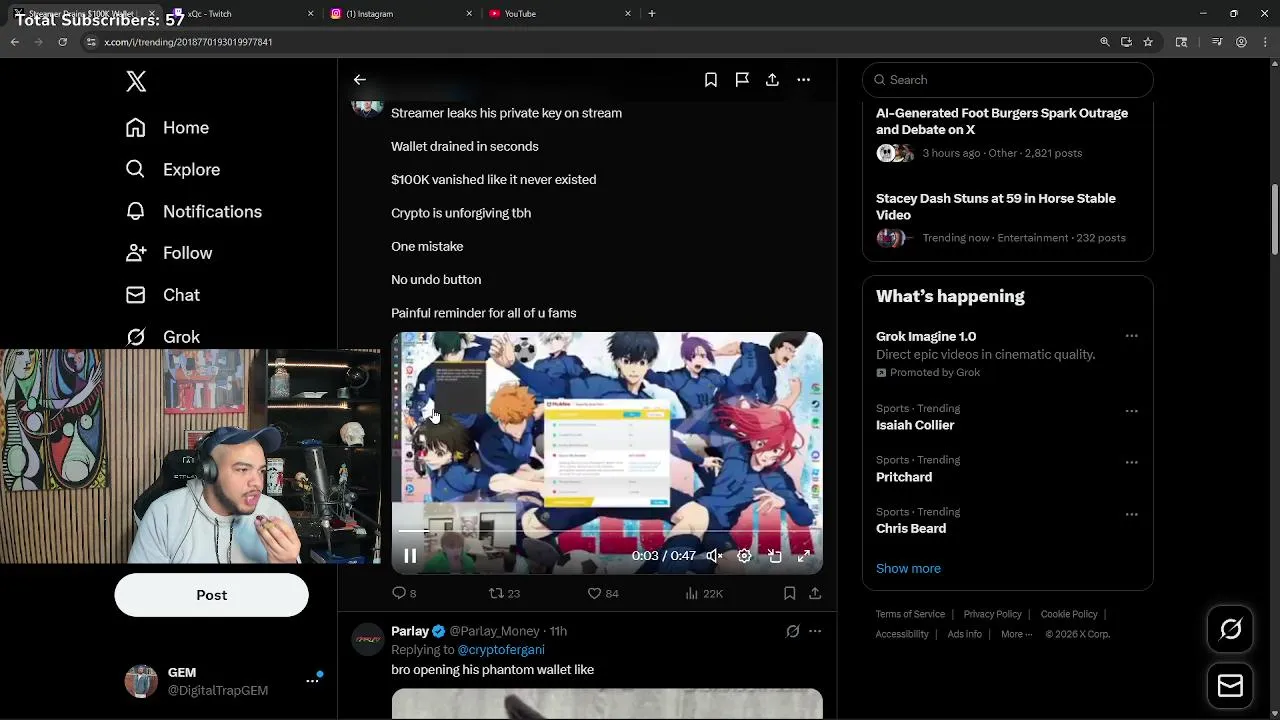Click the @cryptofergani mention link
This screenshot has width=1280, height=720.
tap(501, 650)
